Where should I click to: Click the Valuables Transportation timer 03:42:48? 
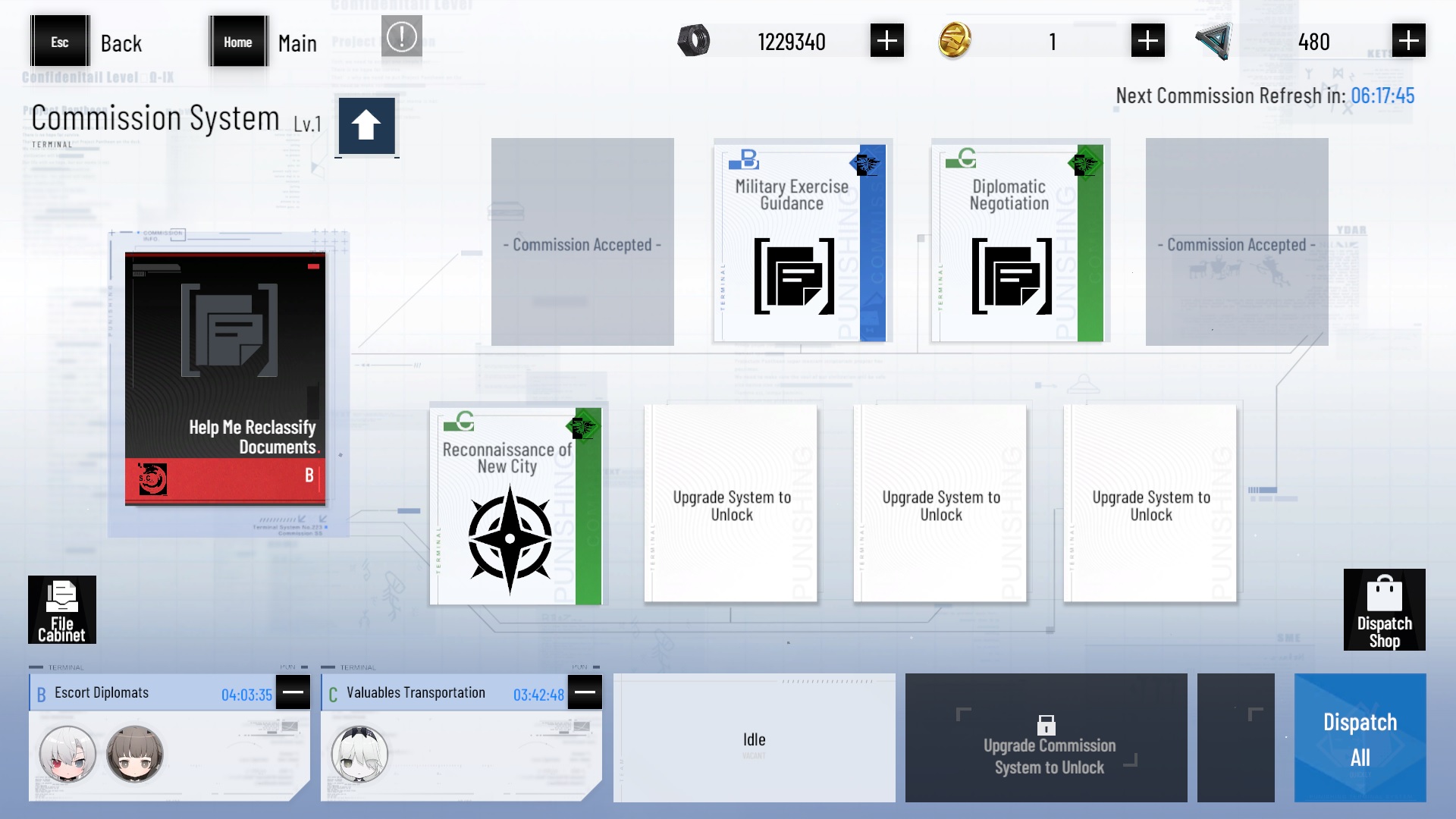[x=538, y=695]
